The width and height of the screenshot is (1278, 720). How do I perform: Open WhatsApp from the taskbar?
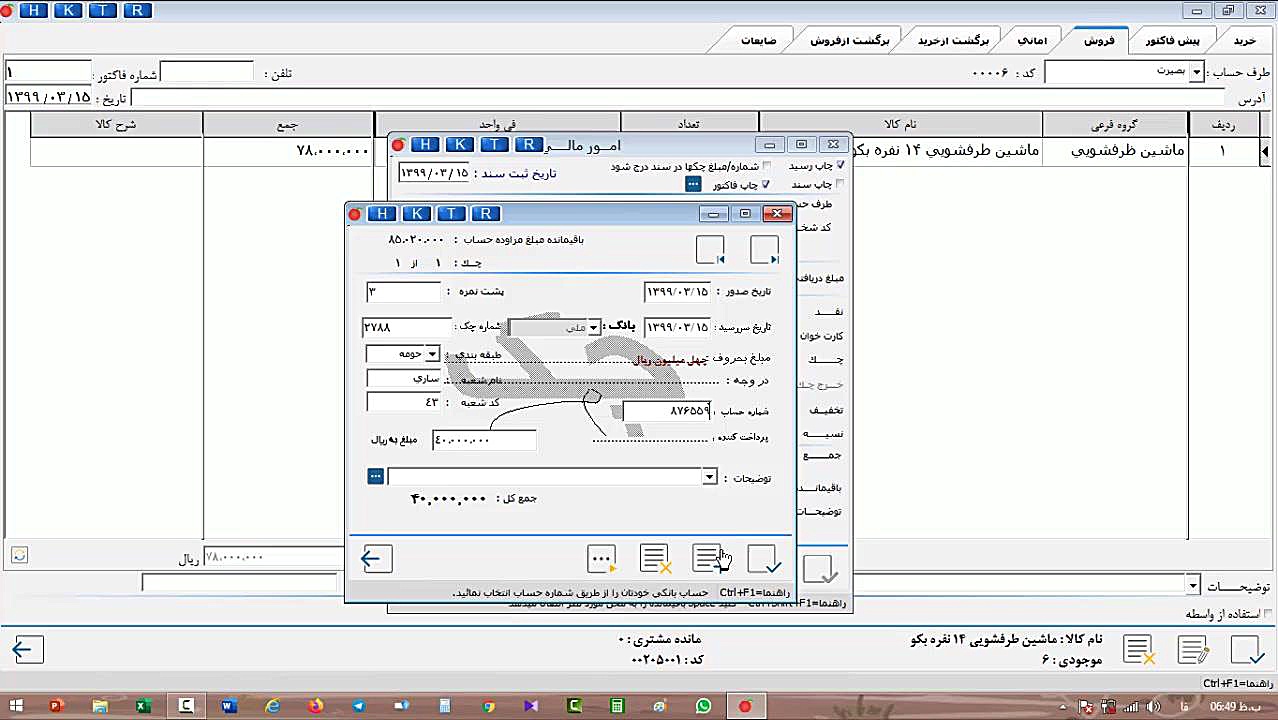703,706
